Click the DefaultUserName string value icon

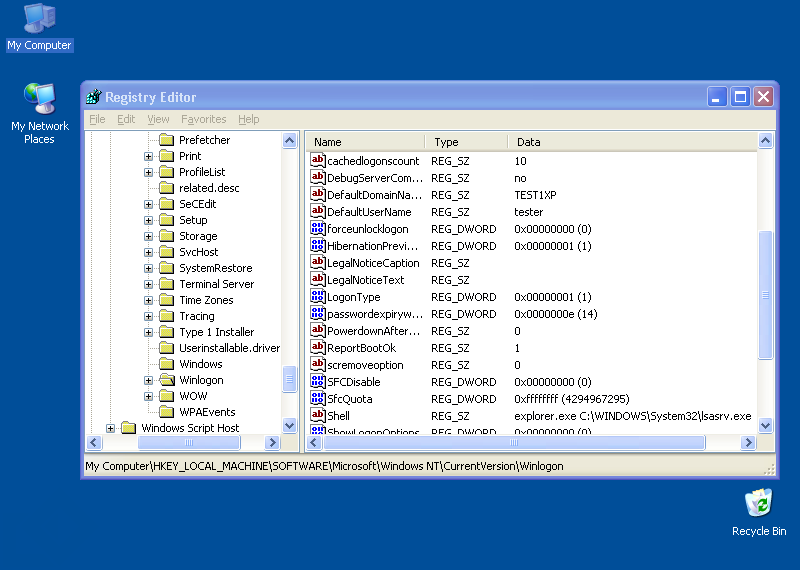click(317, 212)
